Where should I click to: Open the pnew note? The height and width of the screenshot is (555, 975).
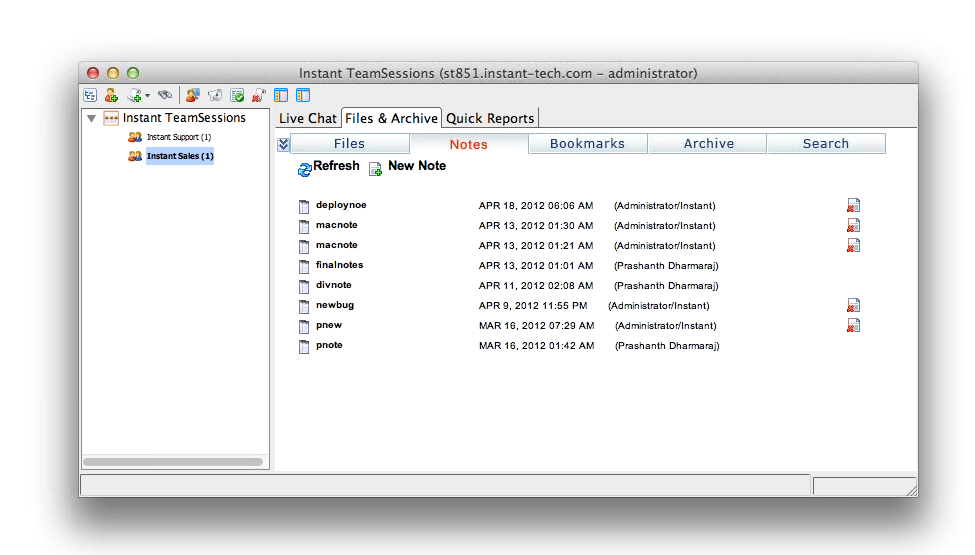pyautogui.click(x=328, y=325)
